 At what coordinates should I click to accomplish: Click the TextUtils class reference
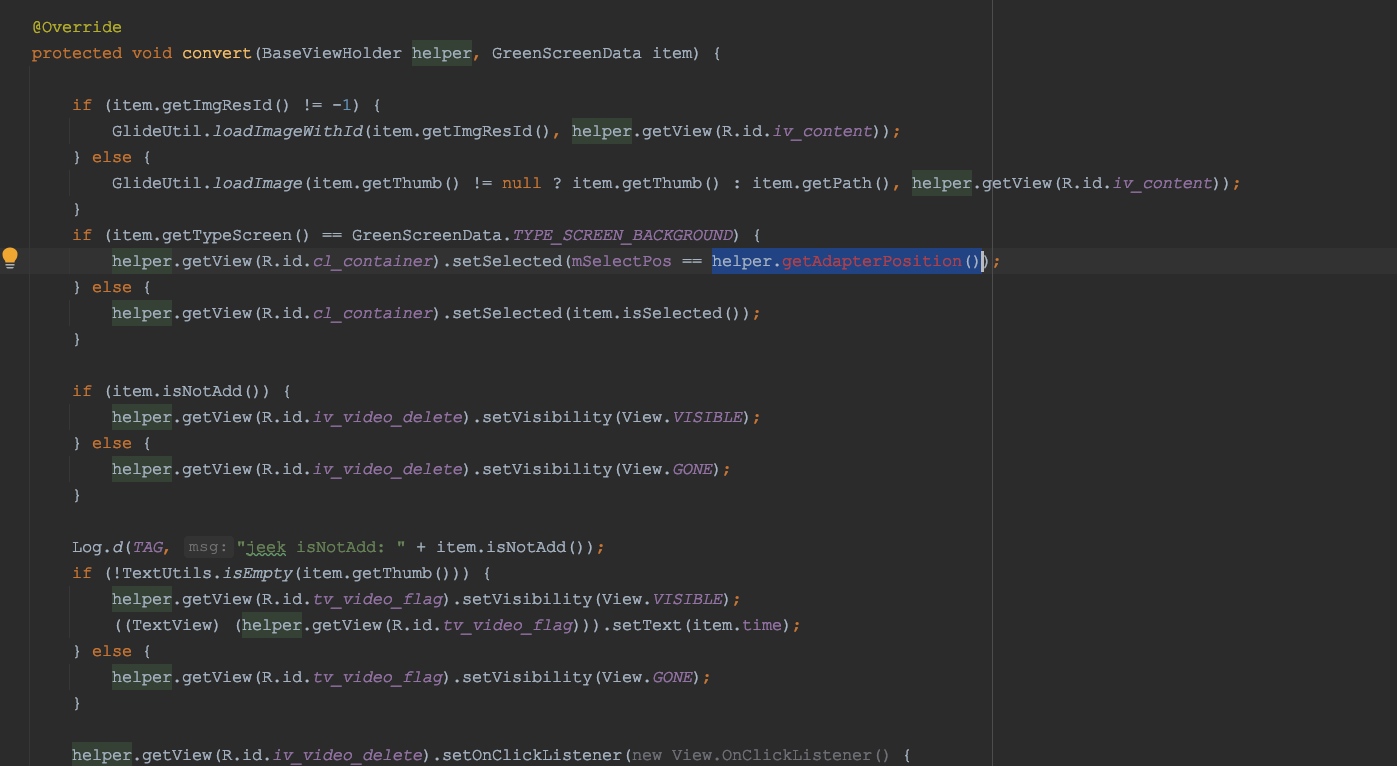167,573
